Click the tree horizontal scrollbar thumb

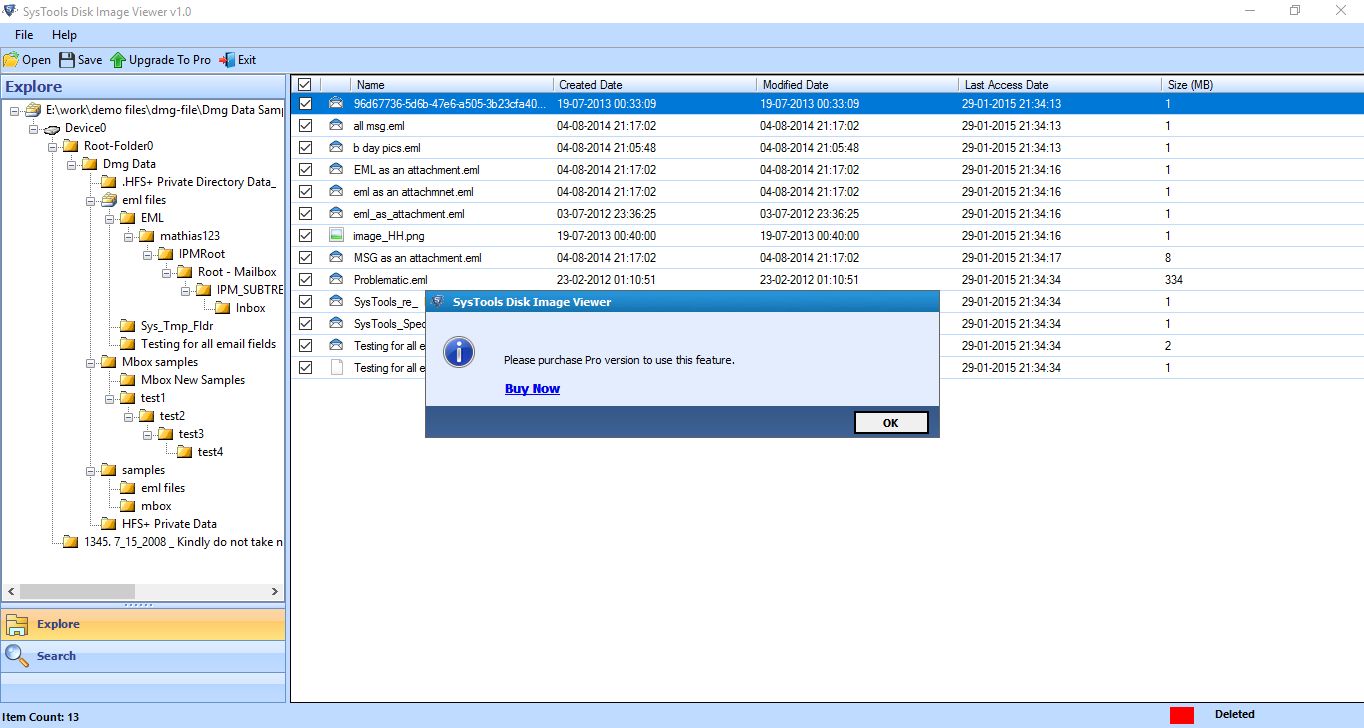[75, 592]
